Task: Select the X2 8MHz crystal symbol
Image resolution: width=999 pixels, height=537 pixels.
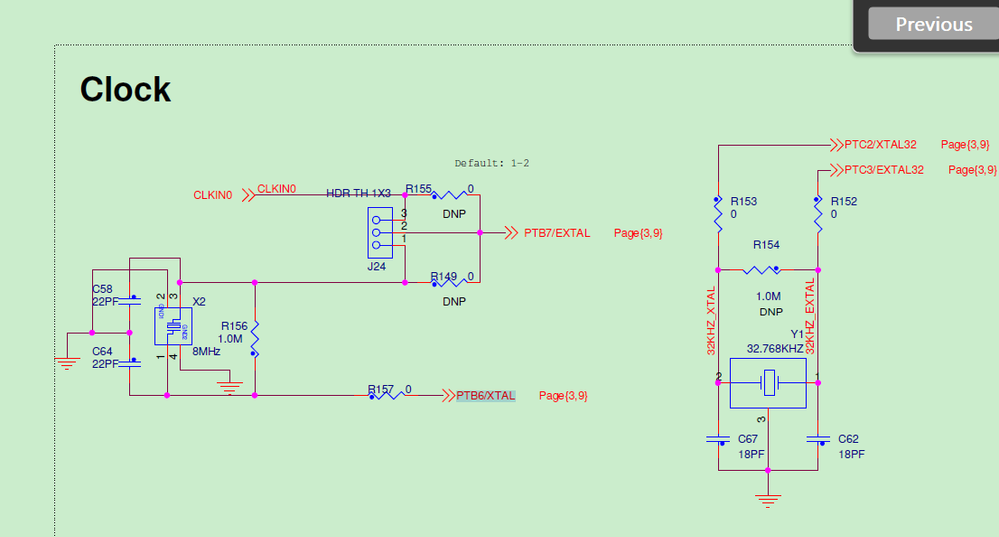Action: coord(173,326)
